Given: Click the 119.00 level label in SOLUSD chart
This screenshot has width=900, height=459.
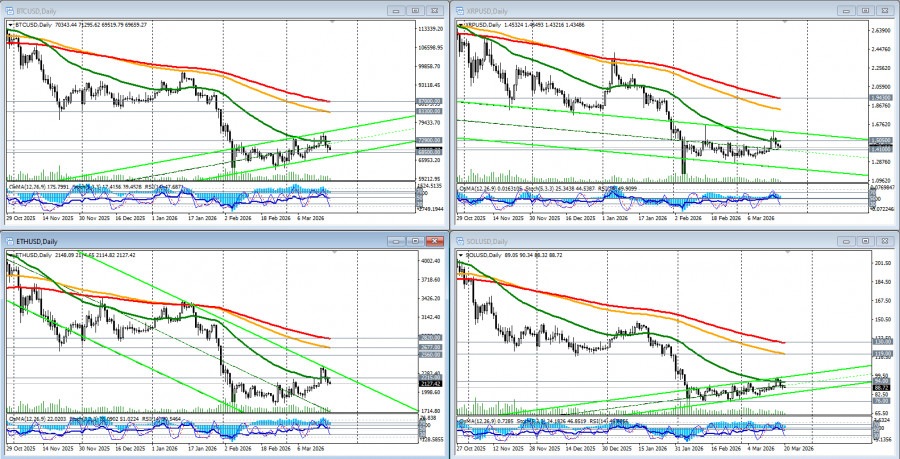Looking at the screenshot, I should coord(881,353).
